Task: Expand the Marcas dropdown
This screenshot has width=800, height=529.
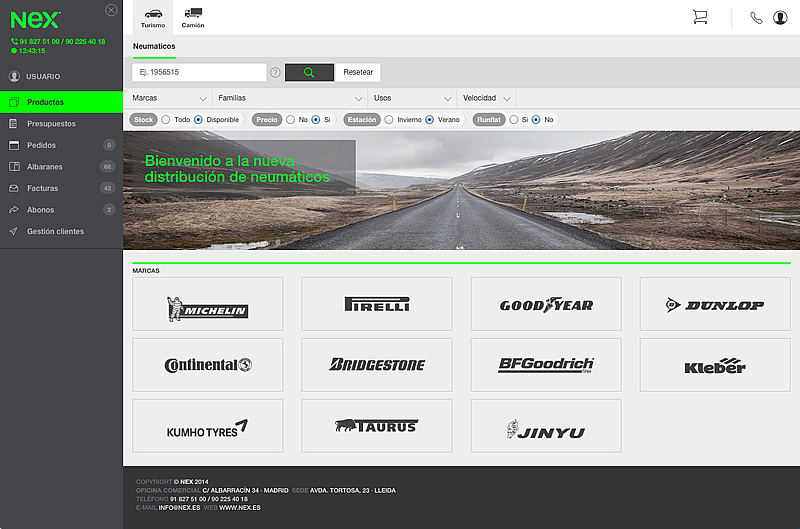Action: [169, 98]
